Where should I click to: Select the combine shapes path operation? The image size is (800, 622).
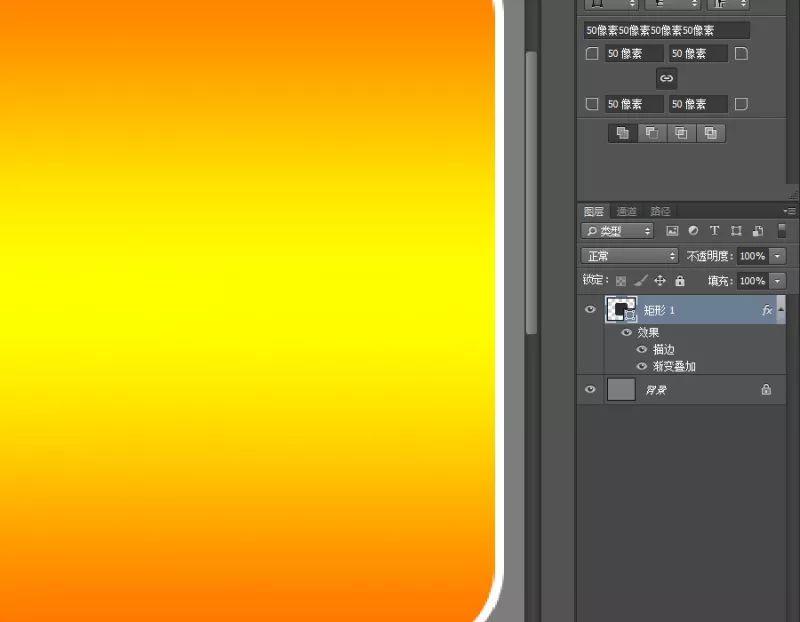[x=622, y=133]
